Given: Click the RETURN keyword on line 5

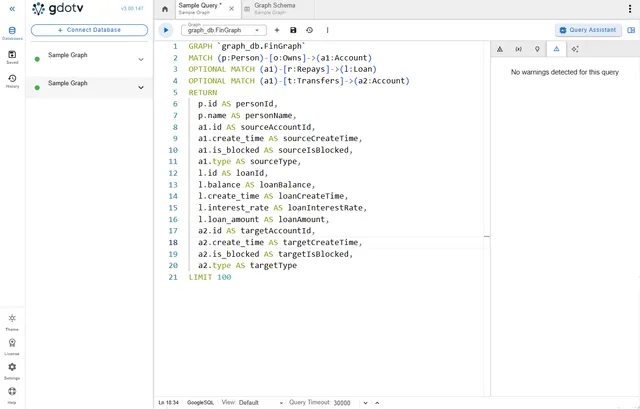Looking at the screenshot, I should (x=202, y=92).
